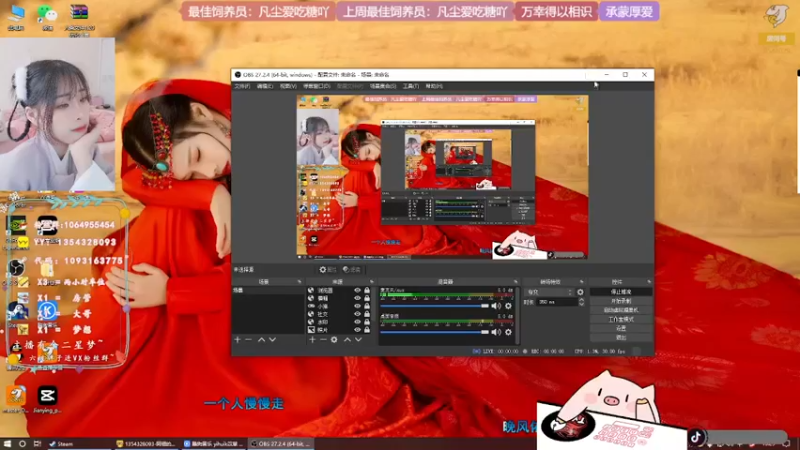Open the 帮助(H) menu in OBS
800x450 pixels.
[434, 86]
